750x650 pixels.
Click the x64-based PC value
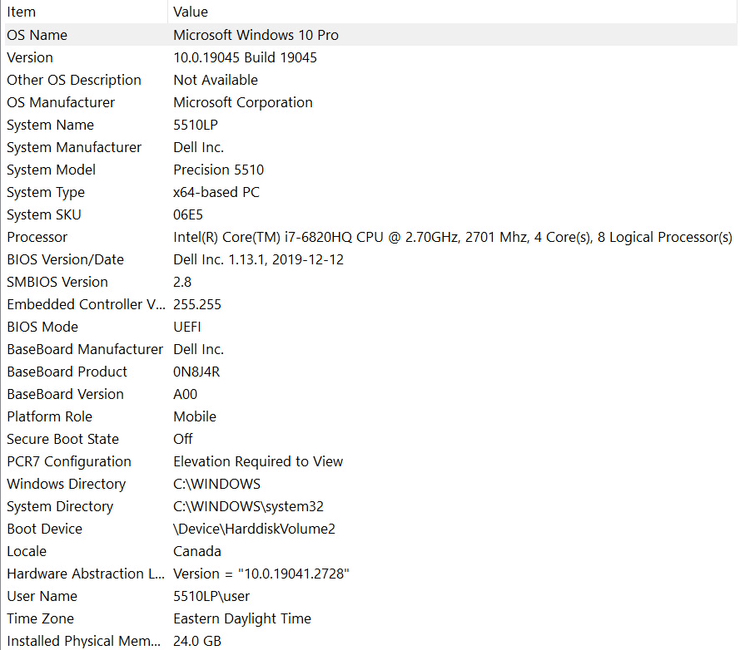(216, 192)
